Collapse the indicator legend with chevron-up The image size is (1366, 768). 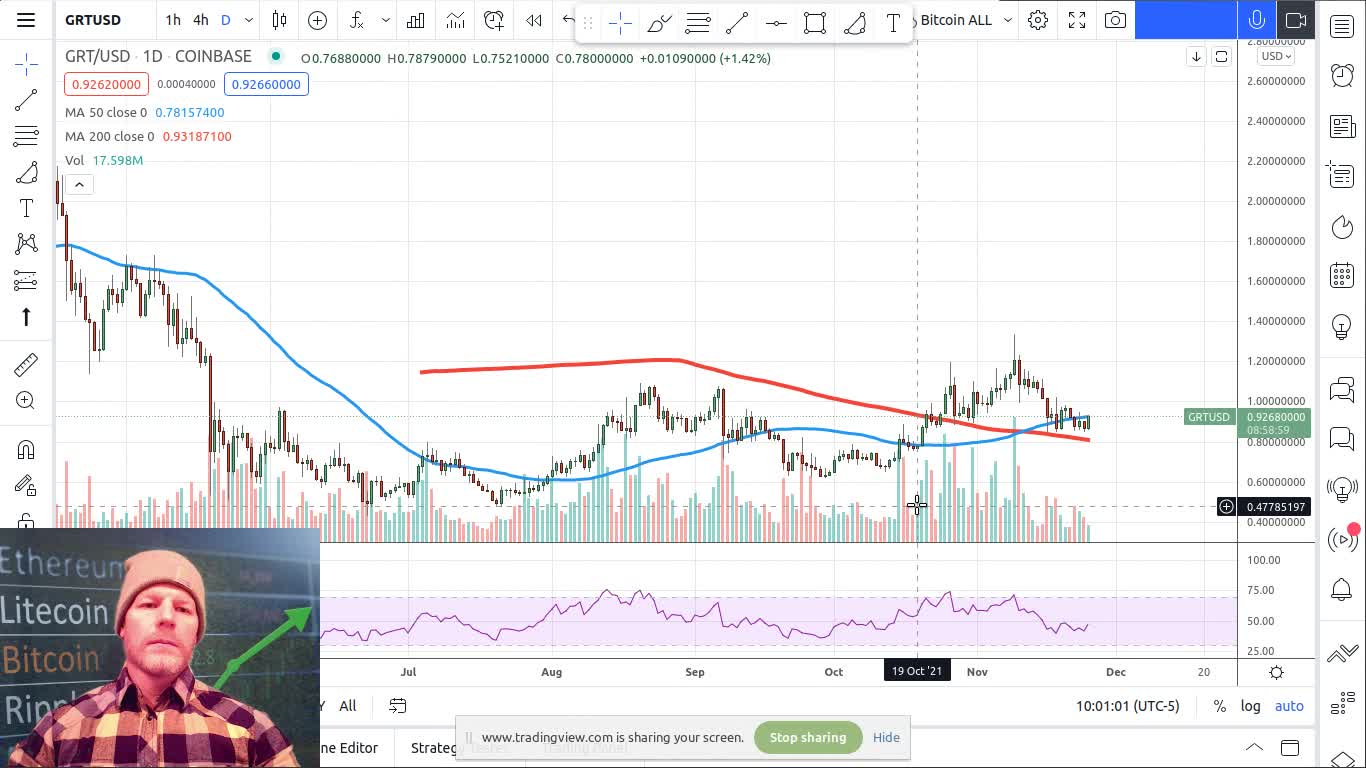(x=79, y=184)
